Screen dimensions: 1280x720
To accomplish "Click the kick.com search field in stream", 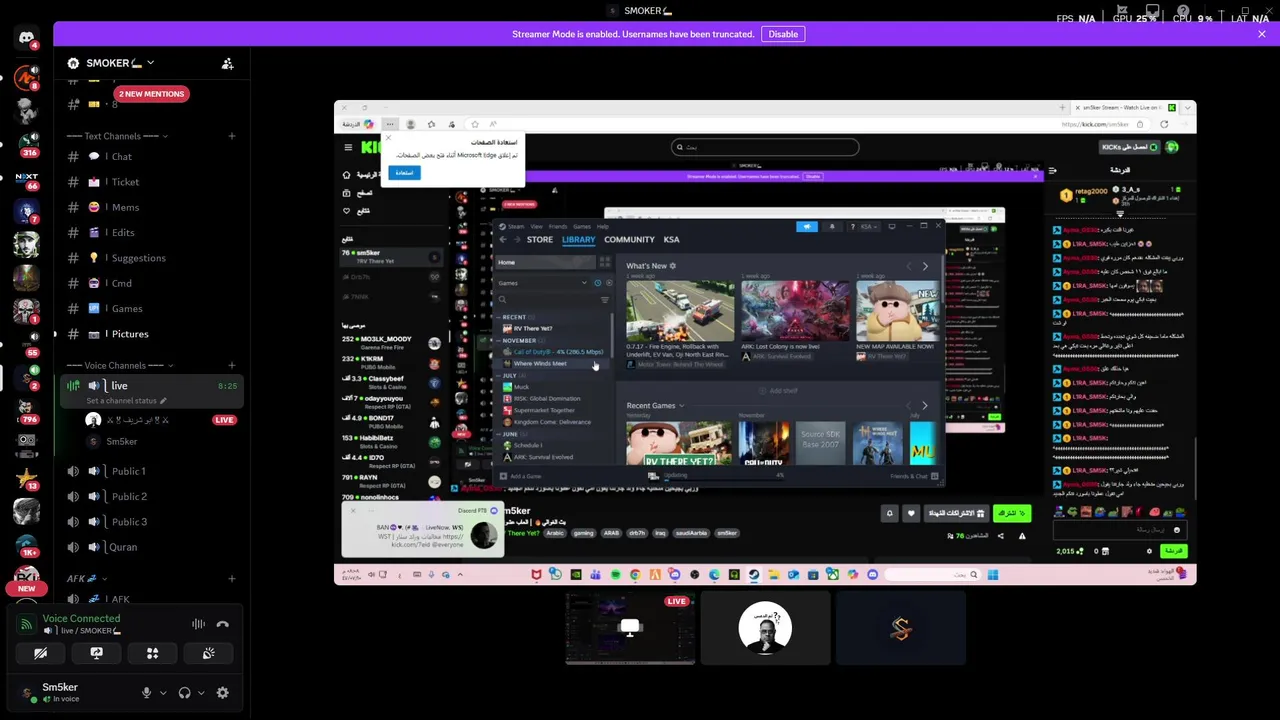I will pyautogui.click(x=765, y=147).
